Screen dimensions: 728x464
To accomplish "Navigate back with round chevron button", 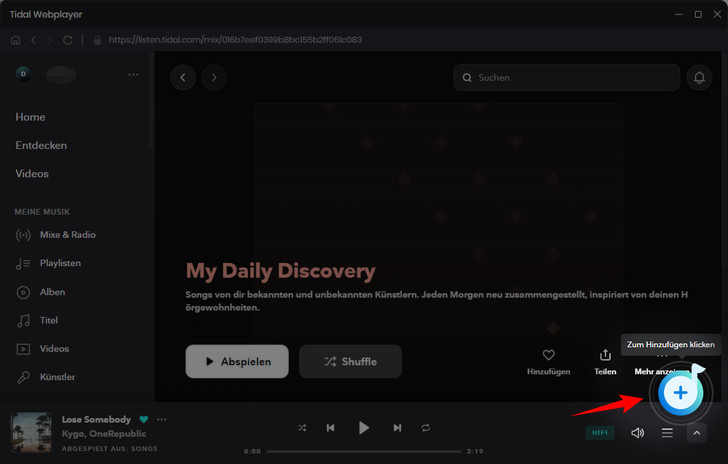I will coord(183,78).
